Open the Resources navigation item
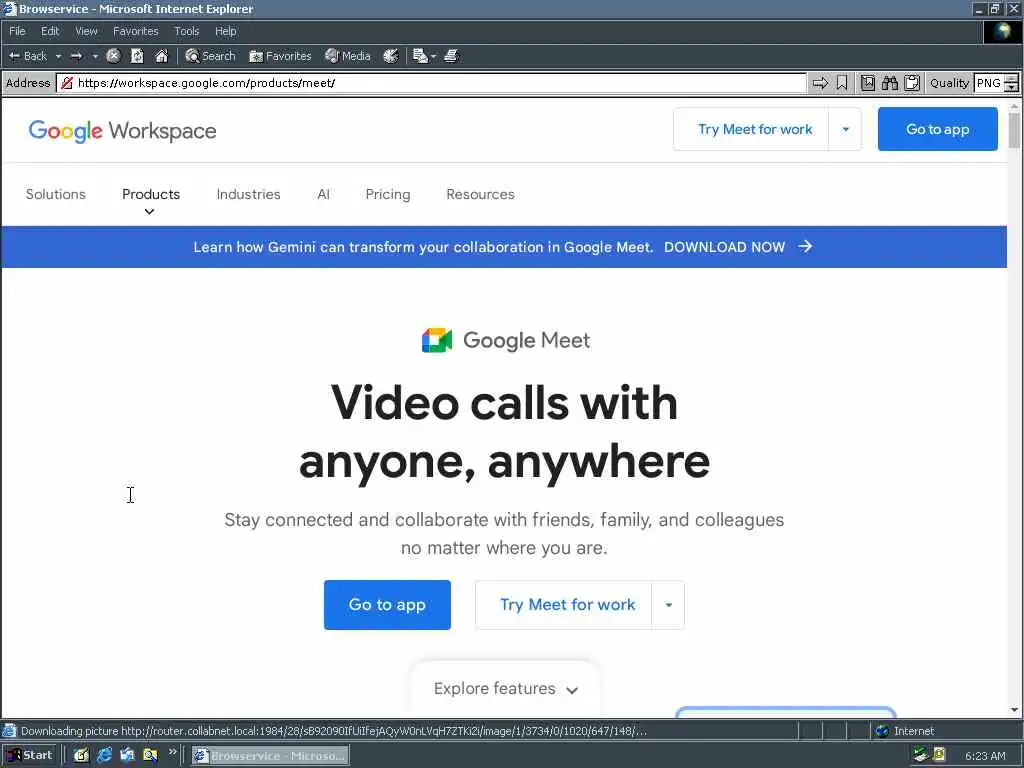 coord(480,194)
